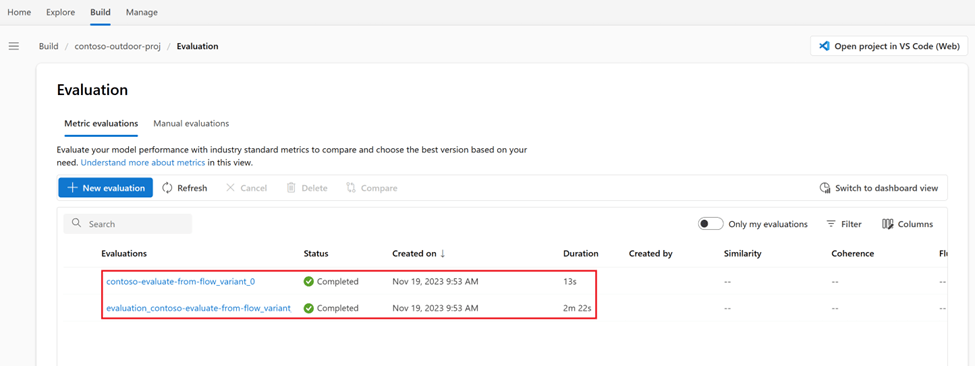
Task: Open the Columns chooser icon
Action: 888,224
